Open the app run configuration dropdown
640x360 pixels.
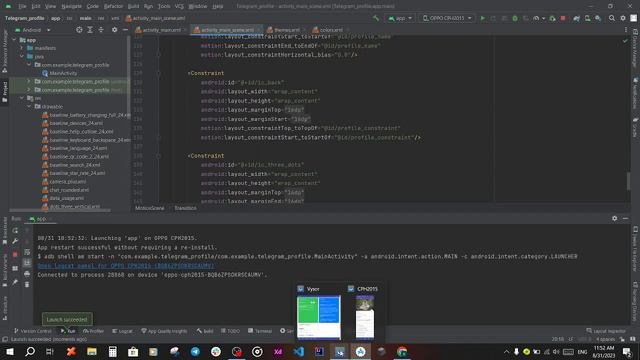pyautogui.click(x=400, y=18)
